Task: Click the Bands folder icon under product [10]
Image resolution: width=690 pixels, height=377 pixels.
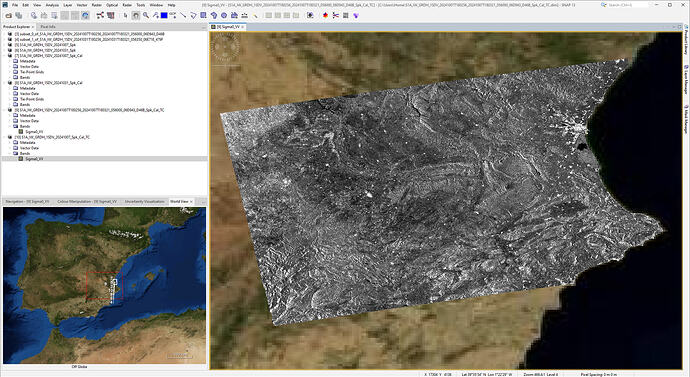Action: (16, 153)
